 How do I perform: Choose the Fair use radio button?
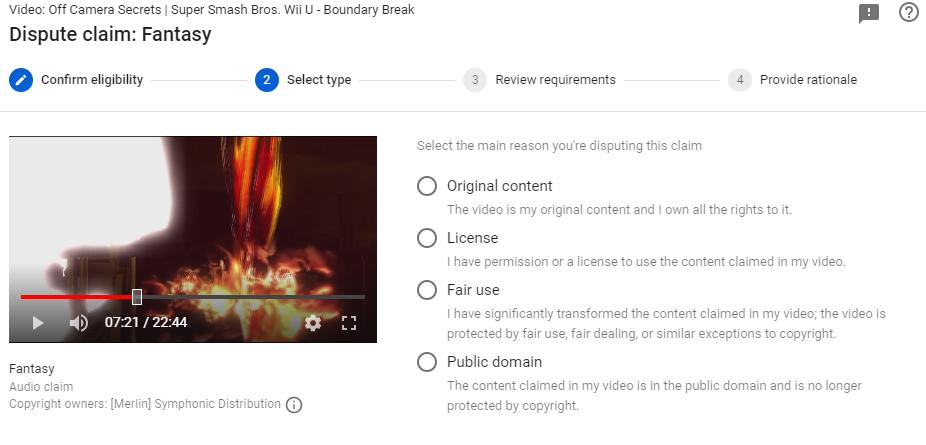tap(427, 290)
